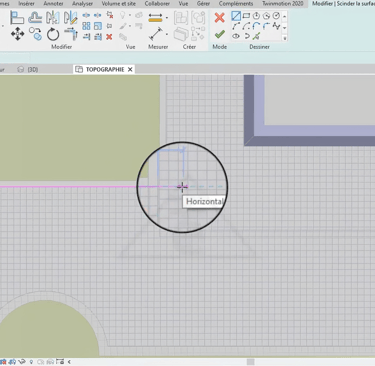Viewport: 375px width, 366px height.
Task: Select the Fillet Arc draw tool
Action: 266,26
